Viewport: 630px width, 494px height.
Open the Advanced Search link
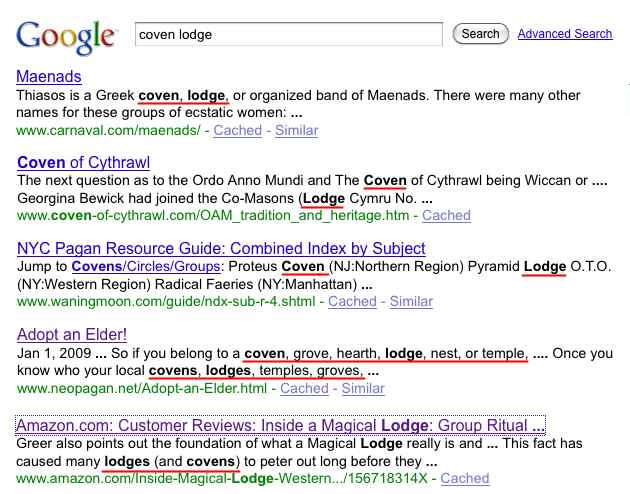coord(564,34)
